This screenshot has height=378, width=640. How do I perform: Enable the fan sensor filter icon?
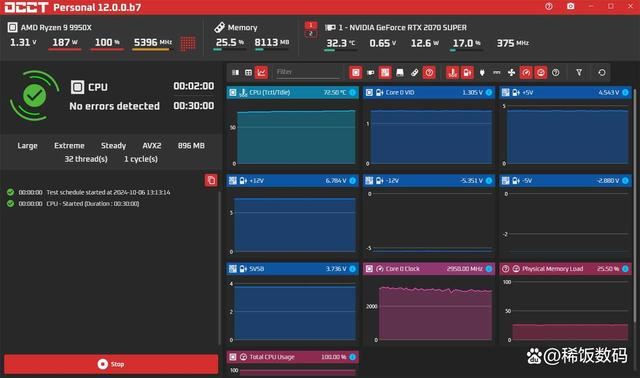pyautogui.click(x=511, y=73)
